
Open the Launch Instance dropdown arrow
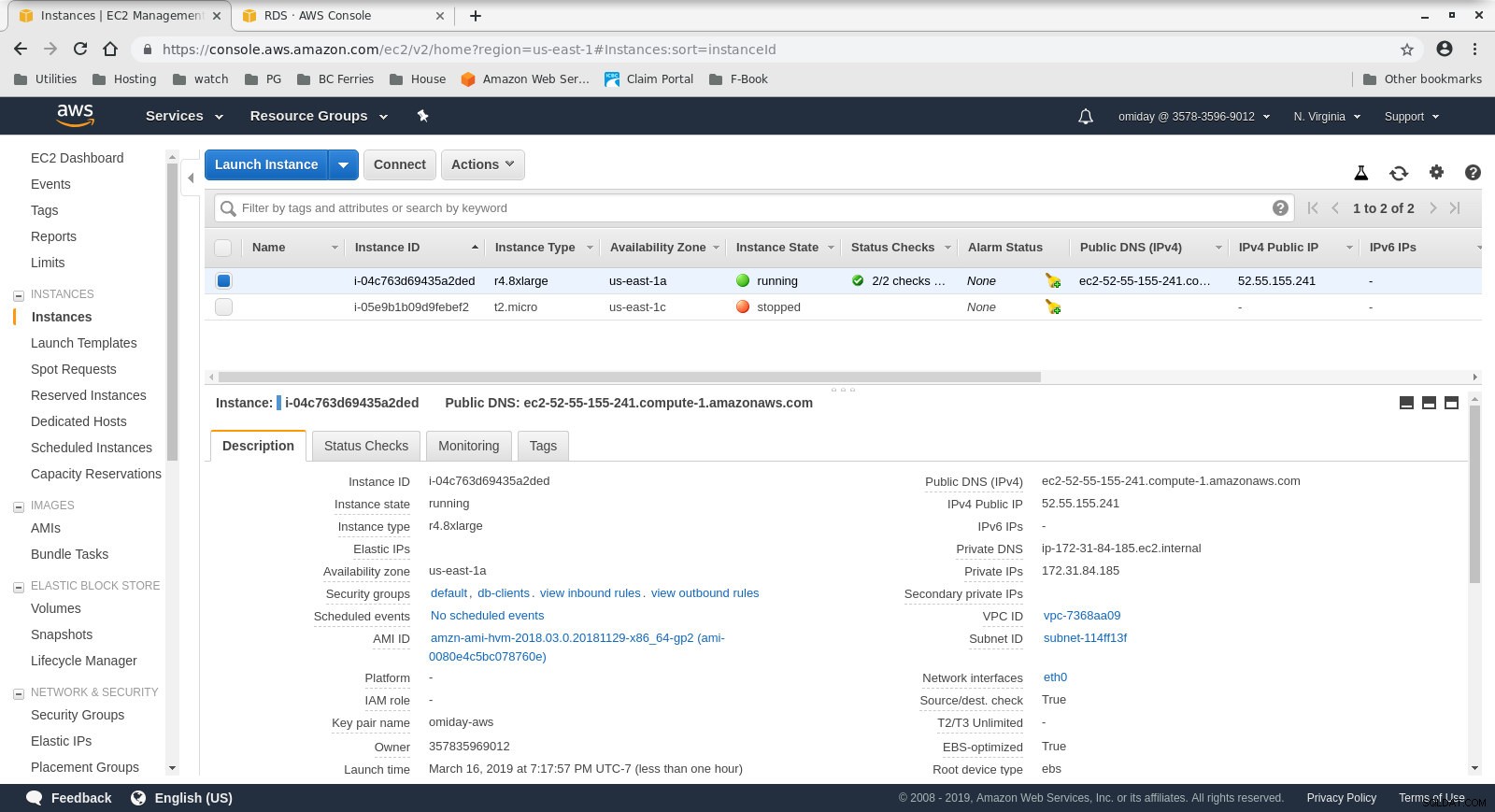click(x=344, y=164)
